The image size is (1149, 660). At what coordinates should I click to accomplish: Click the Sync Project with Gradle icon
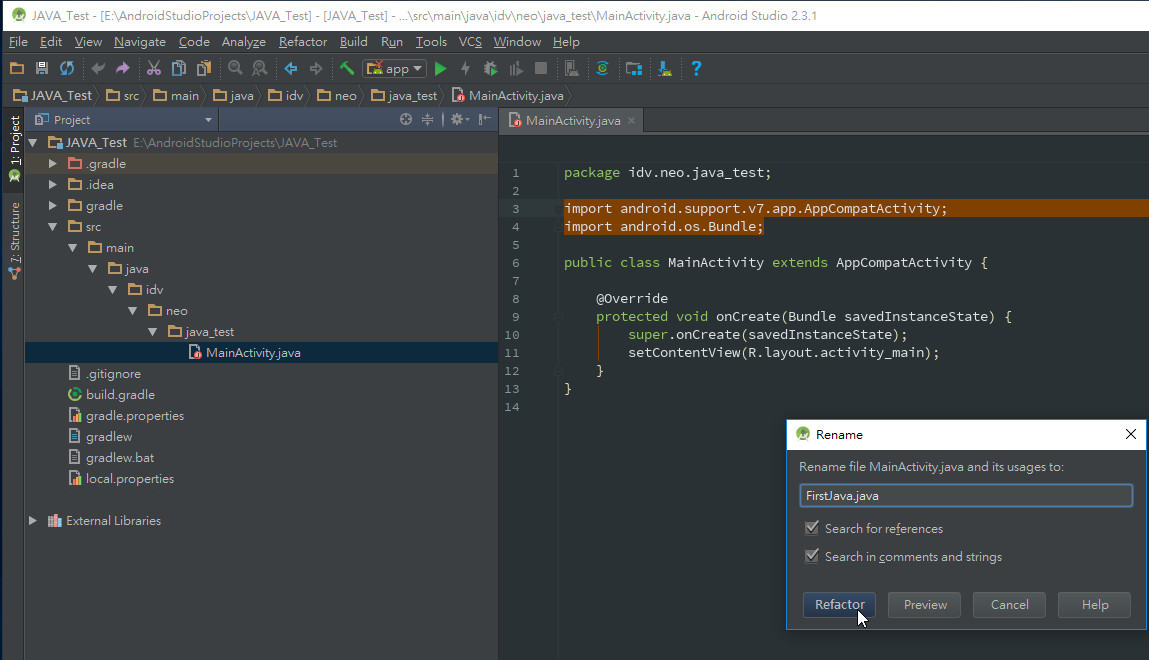point(602,69)
